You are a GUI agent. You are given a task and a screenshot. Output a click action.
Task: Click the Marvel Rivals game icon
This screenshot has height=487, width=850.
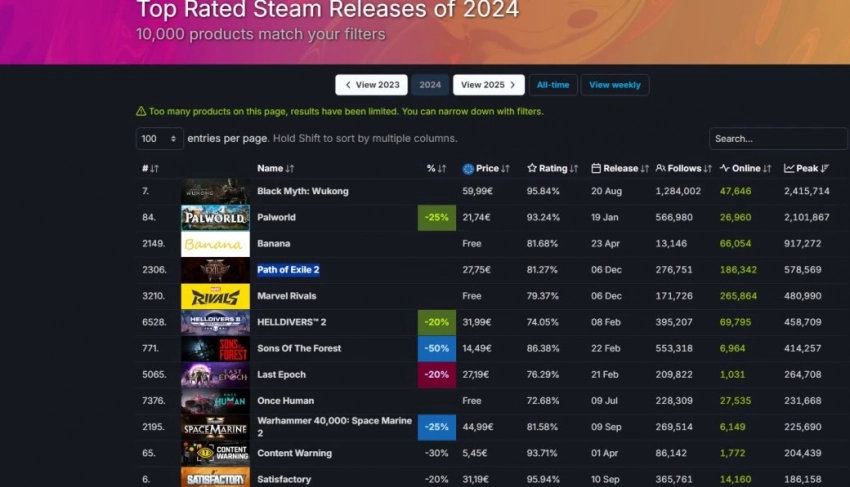[x=215, y=297]
